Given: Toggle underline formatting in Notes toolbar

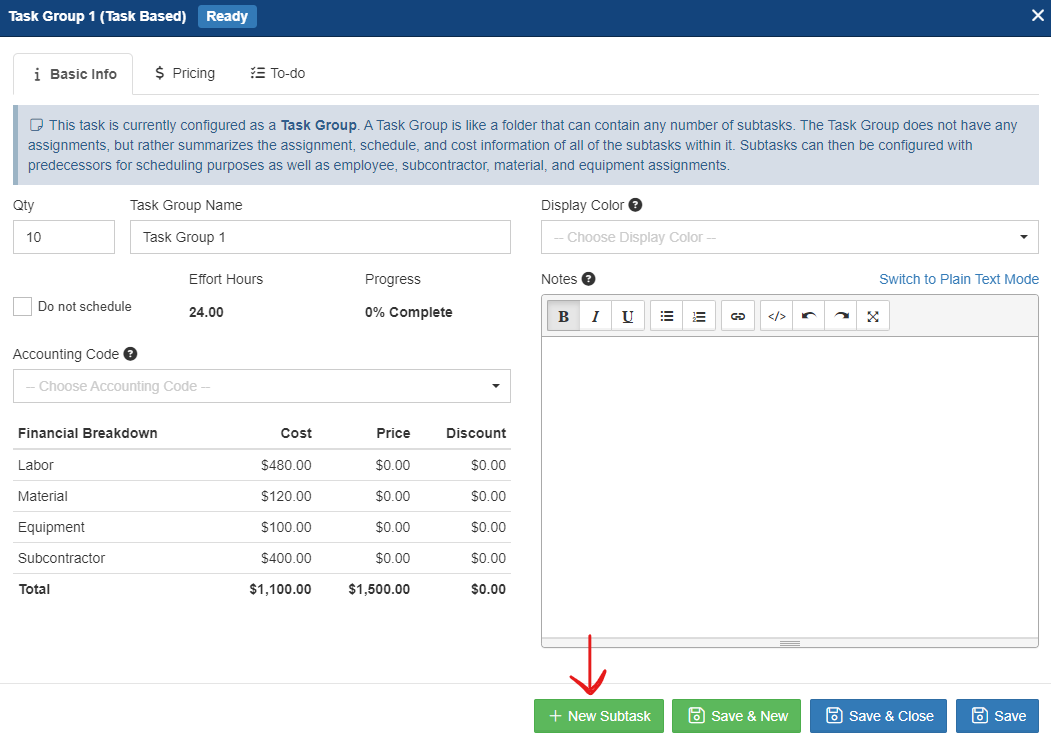Looking at the screenshot, I should (x=627, y=316).
